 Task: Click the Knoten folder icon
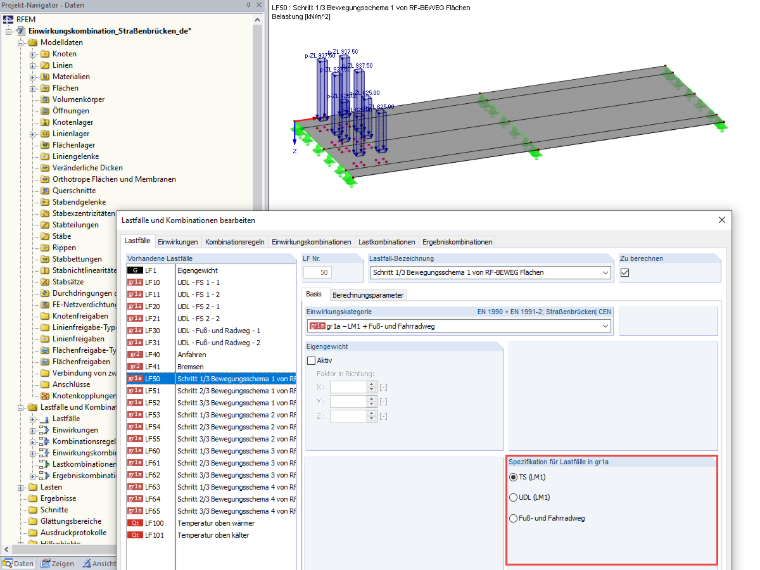coord(45,54)
